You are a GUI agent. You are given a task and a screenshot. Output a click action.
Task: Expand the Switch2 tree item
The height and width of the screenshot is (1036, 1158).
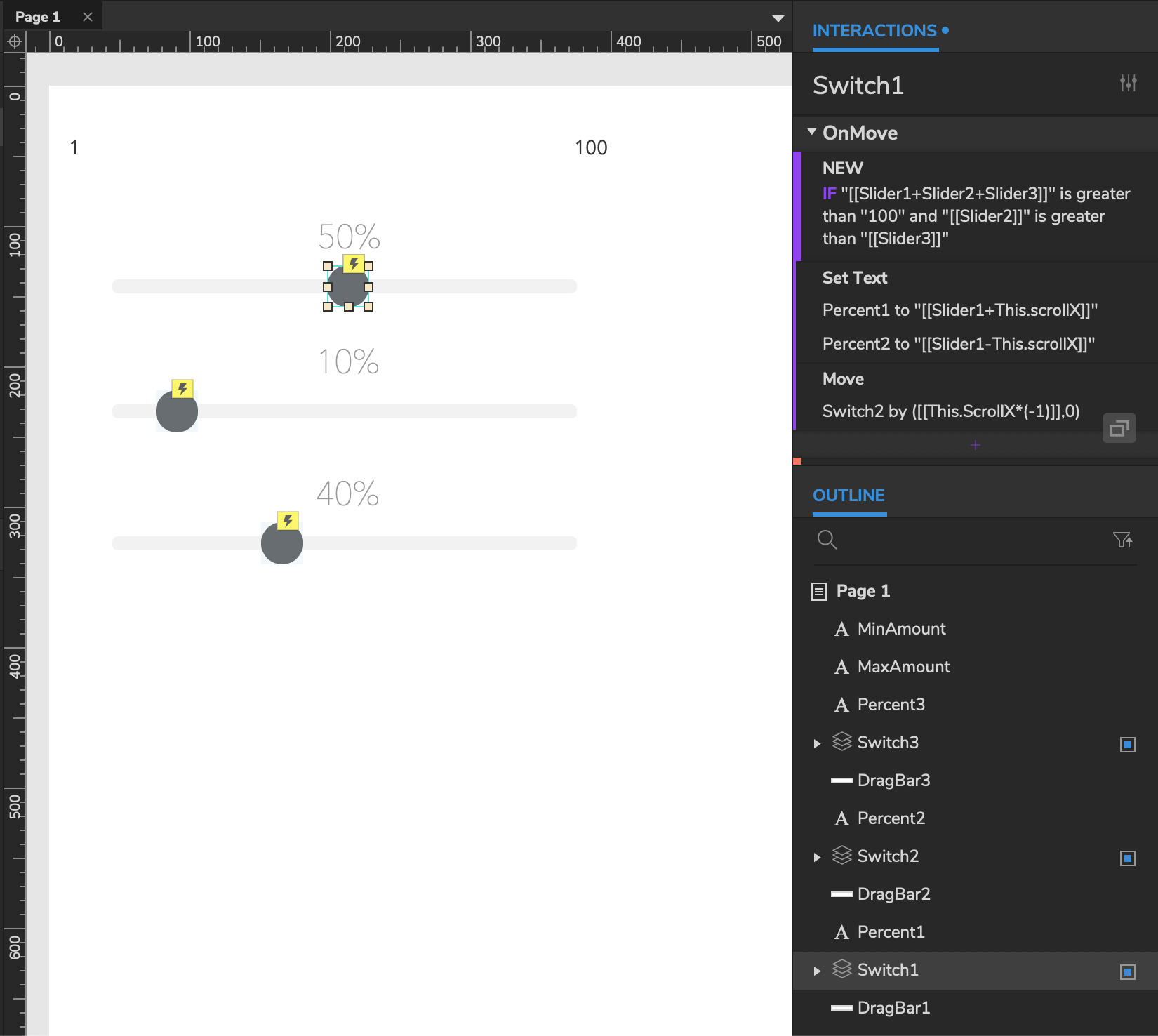[x=817, y=857]
